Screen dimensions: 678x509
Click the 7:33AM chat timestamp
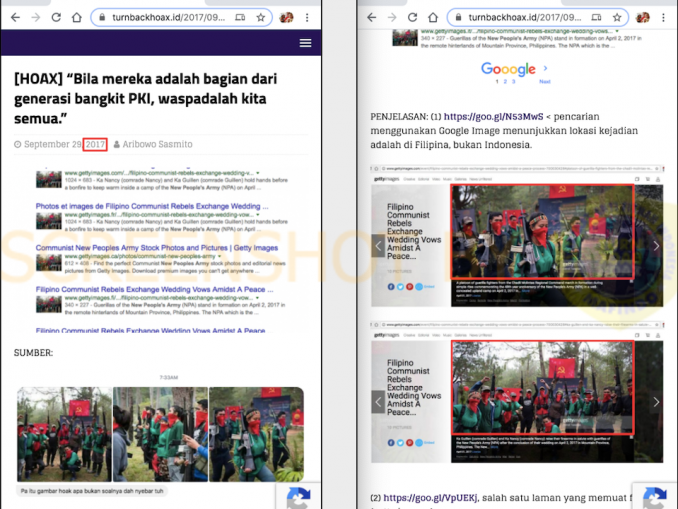click(x=169, y=378)
